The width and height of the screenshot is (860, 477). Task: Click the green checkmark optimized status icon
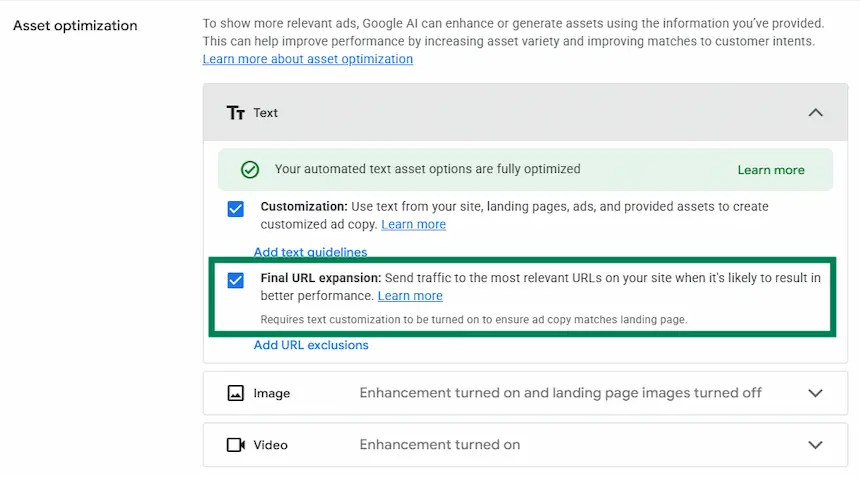[250, 170]
